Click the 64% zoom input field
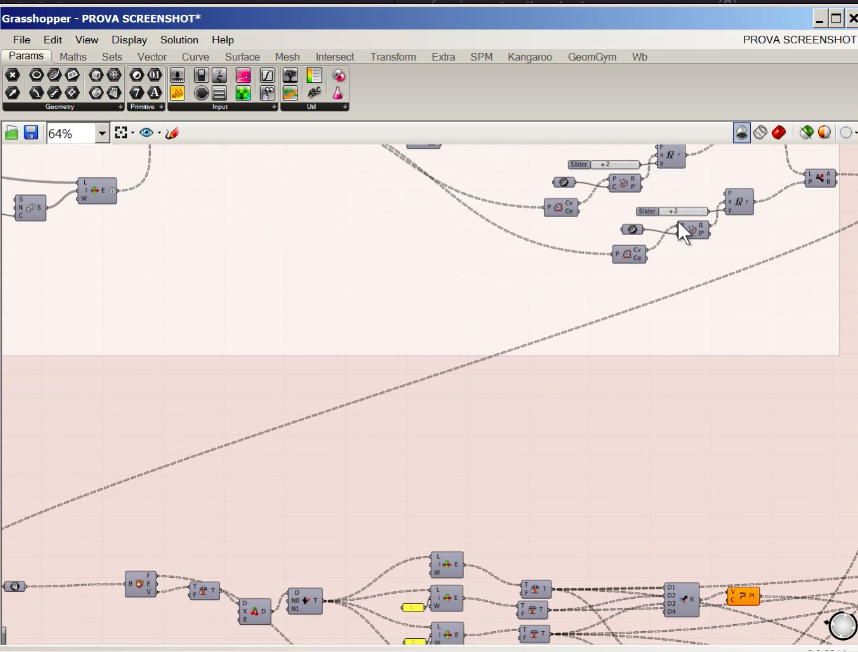 70,133
